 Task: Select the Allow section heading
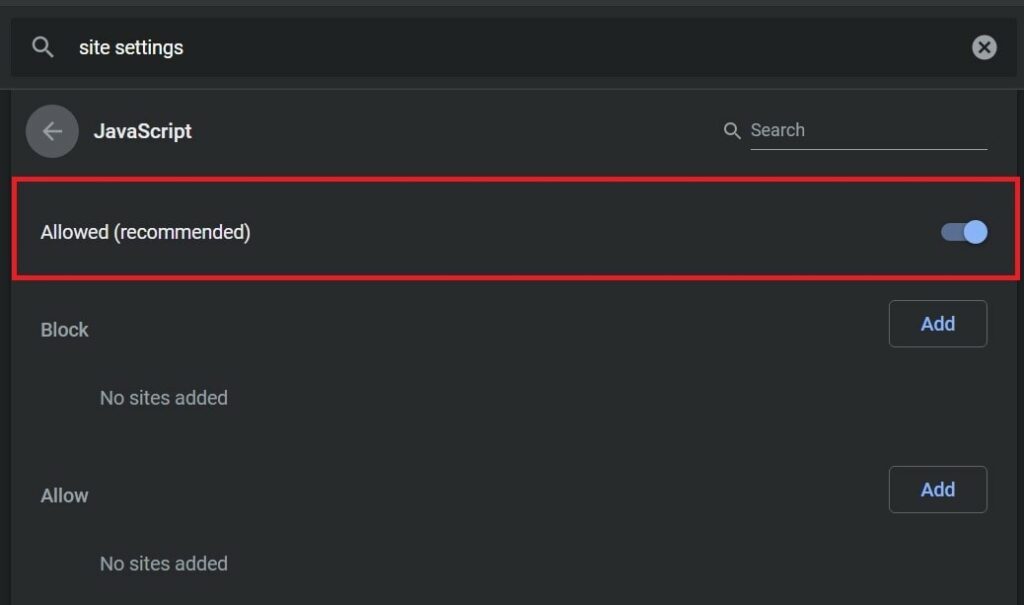(x=65, y=496)
